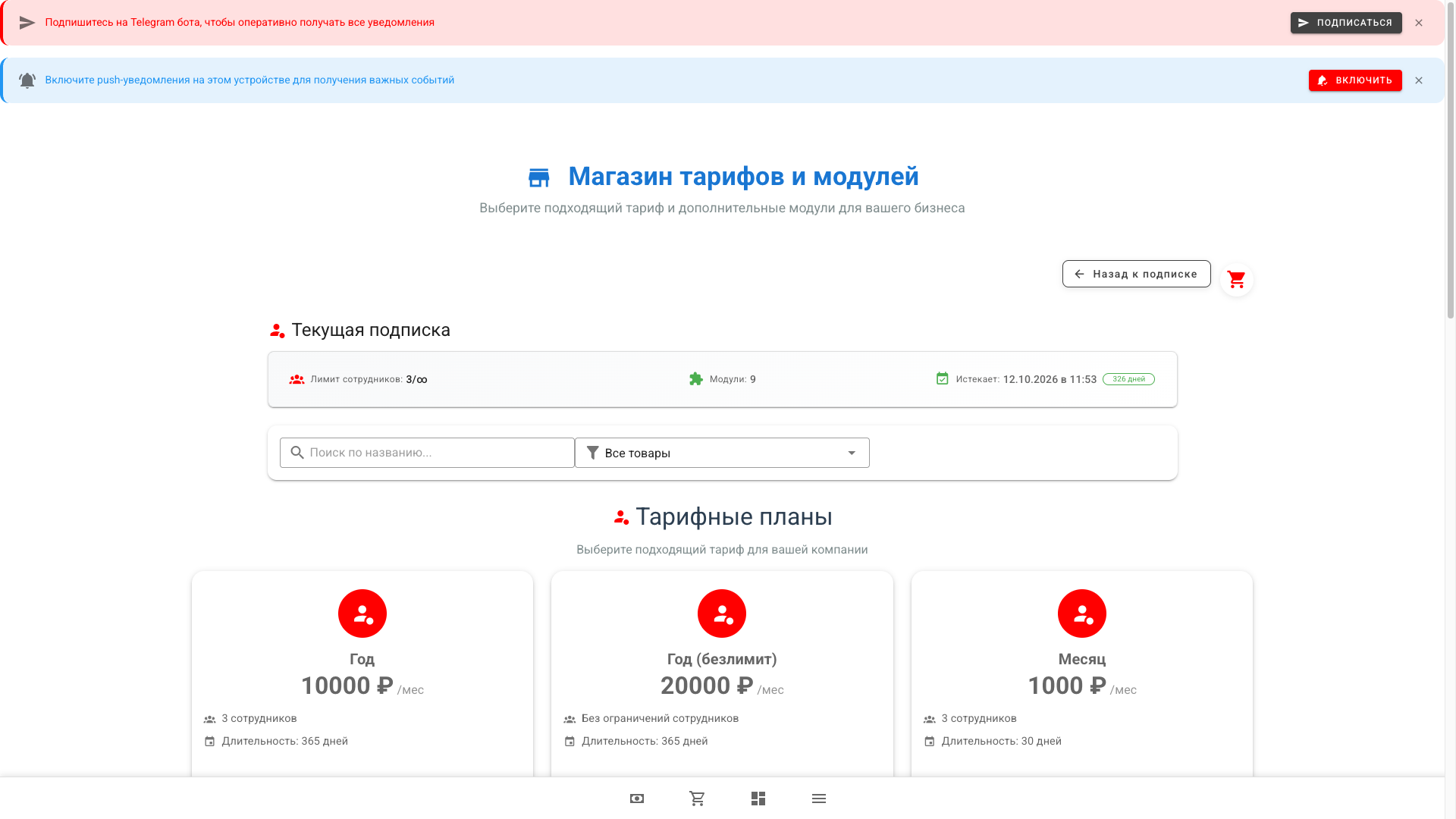Click the 326 дней expiration badge
1456x819 pixels.
tap(1128, 378)
